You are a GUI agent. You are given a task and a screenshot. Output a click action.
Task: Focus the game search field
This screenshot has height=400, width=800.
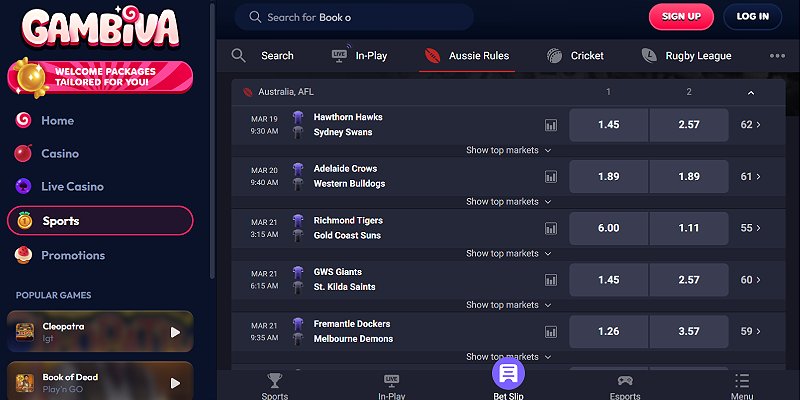click(354, 17)
